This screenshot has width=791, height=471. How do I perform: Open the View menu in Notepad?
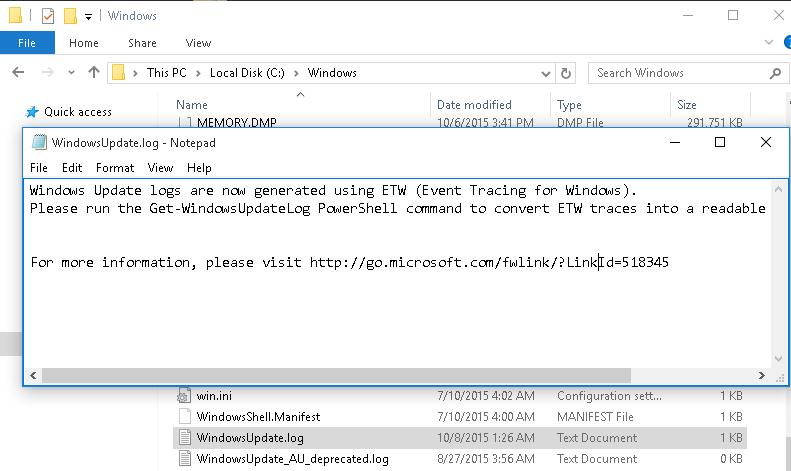pos(160,168)
